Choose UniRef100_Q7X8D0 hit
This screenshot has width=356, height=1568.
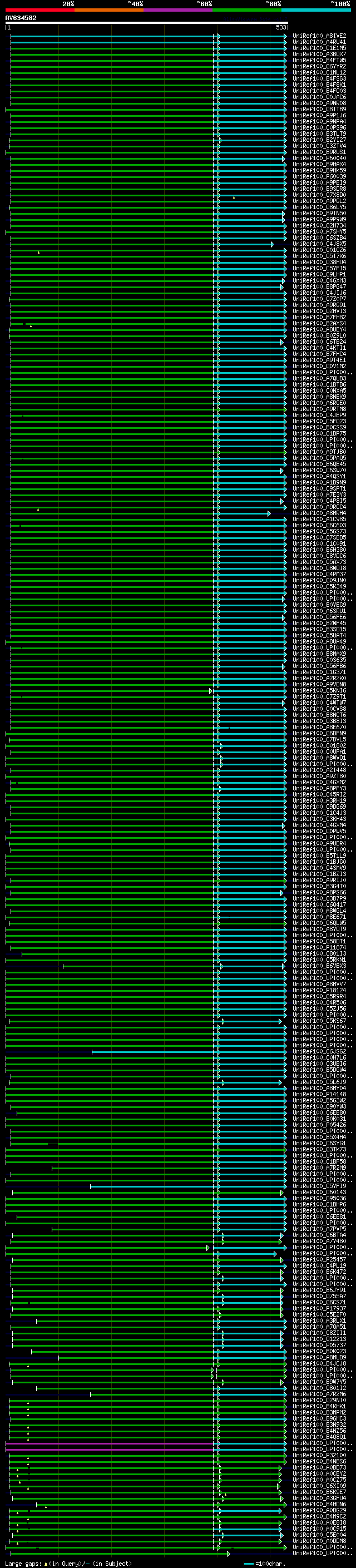319,195
